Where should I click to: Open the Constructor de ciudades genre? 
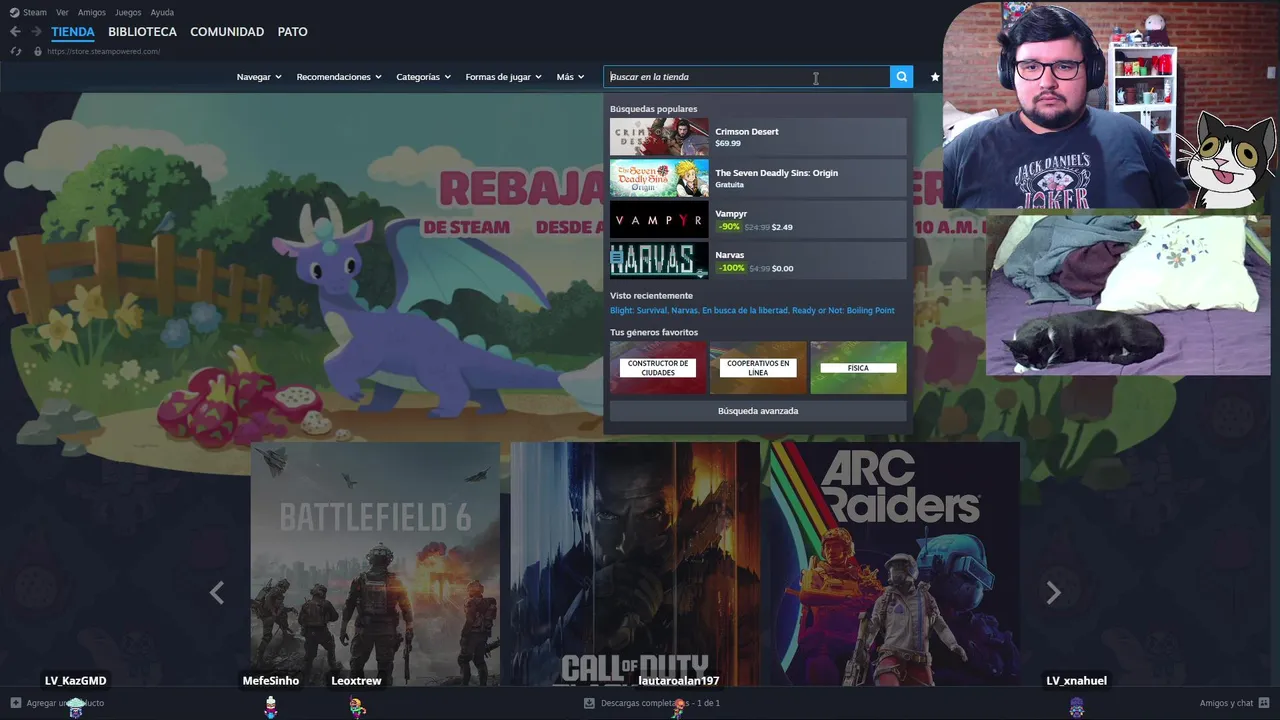[x=658, y=368]
